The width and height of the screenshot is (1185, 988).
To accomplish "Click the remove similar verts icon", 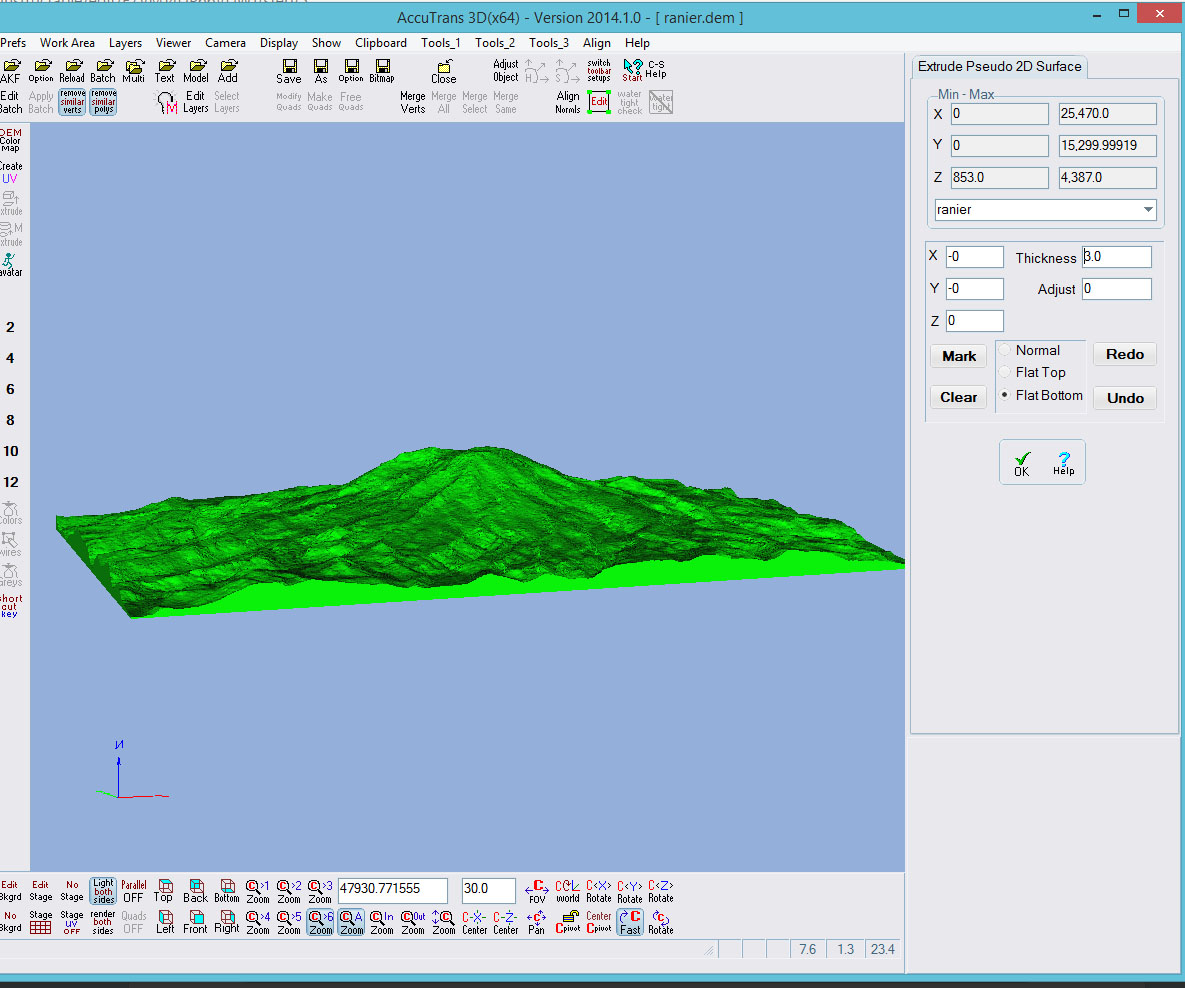I will [71, 101].
